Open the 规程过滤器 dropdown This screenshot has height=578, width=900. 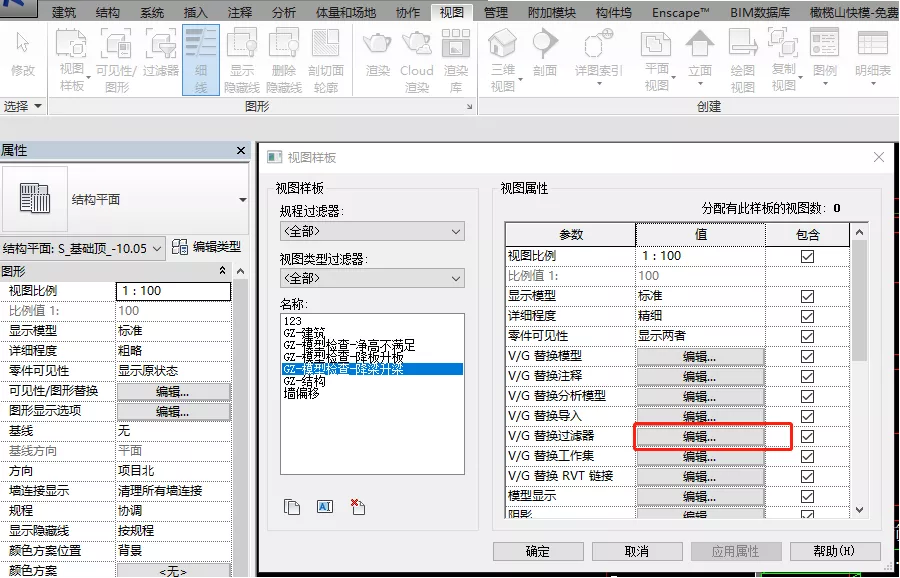372,231
